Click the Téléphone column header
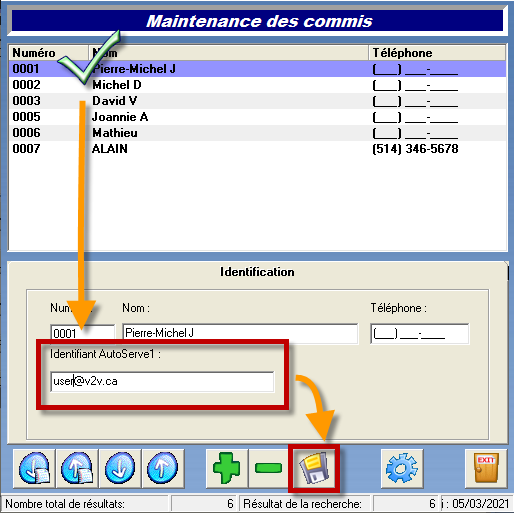 (x=437, y=53)
